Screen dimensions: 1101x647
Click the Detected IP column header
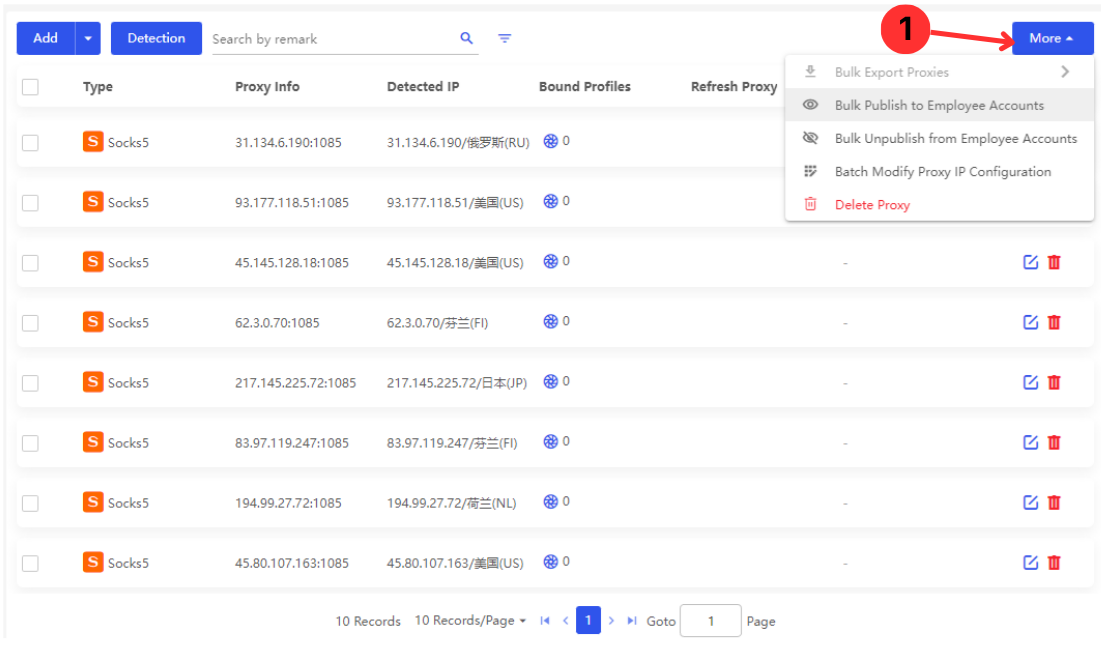423,86
